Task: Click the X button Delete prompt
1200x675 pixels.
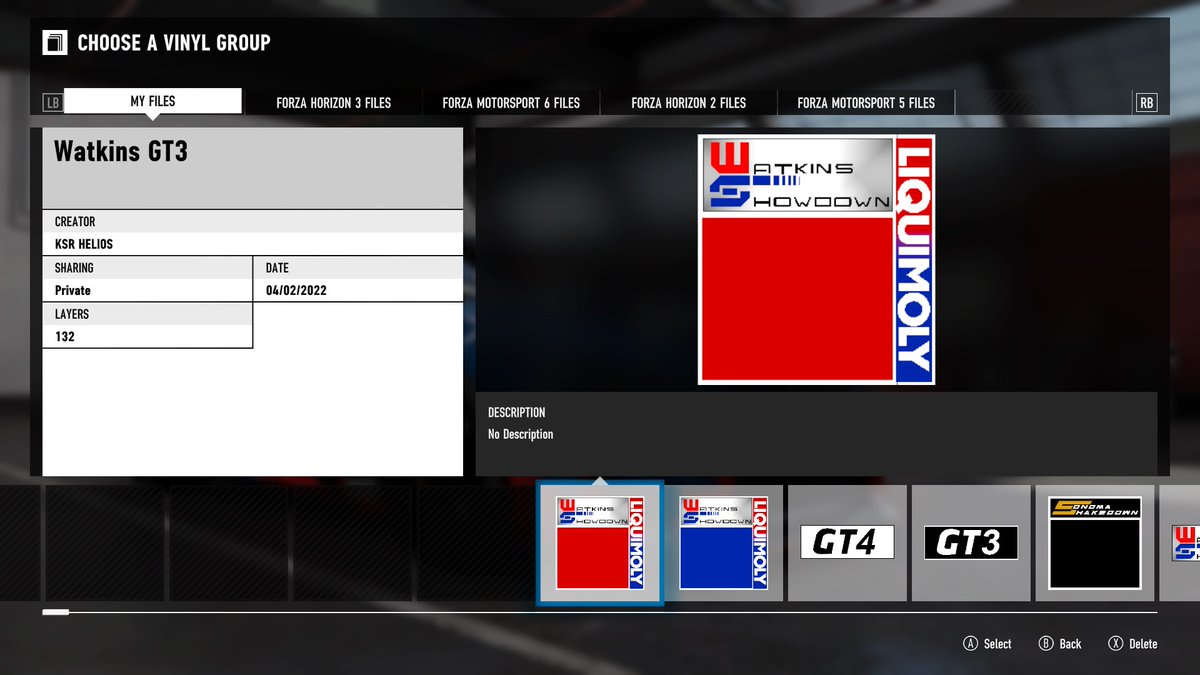Action: 1133,644
